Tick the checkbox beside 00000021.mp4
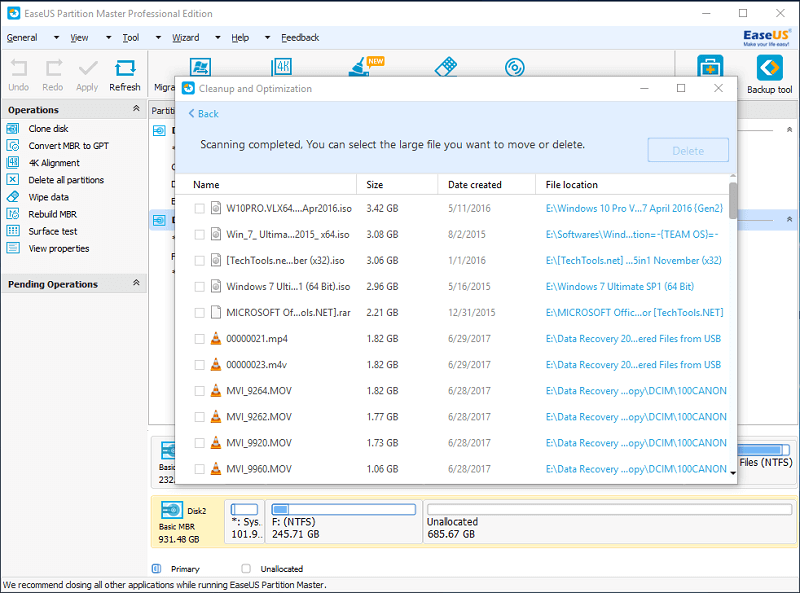 click(x=200, y=339)
